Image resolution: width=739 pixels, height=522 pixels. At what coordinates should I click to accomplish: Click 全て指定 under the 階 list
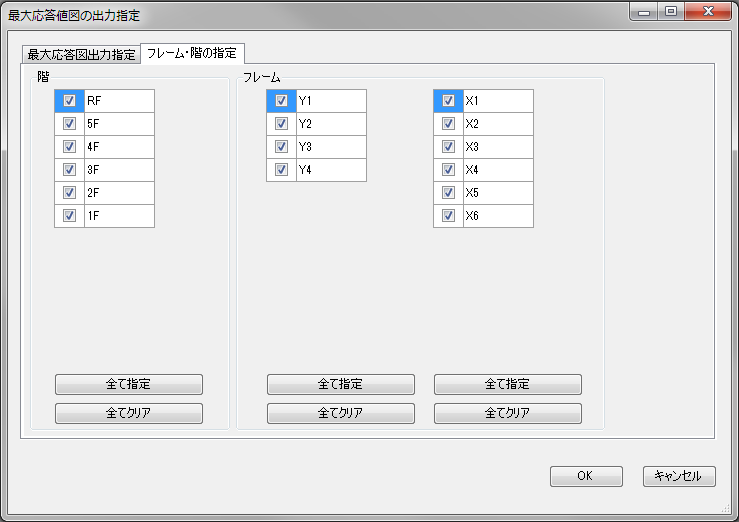pyautogui.click(x=129, y=384)
